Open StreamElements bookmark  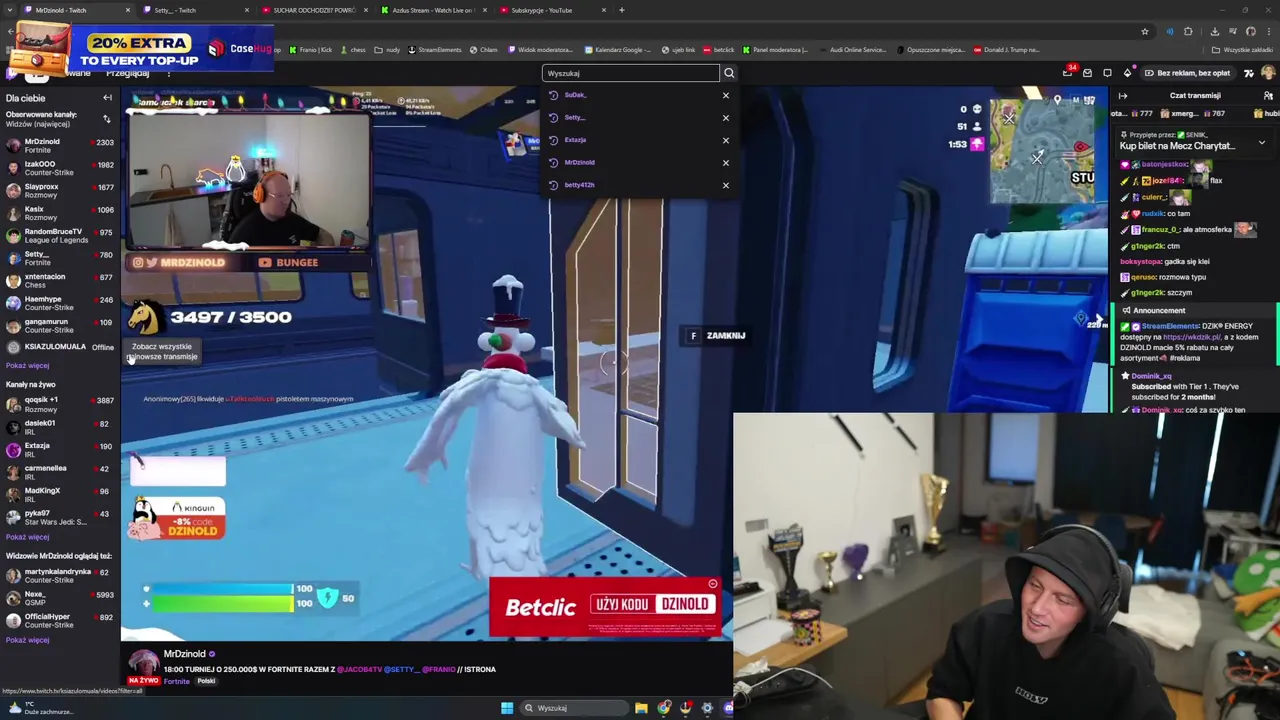tap(435, 50)
